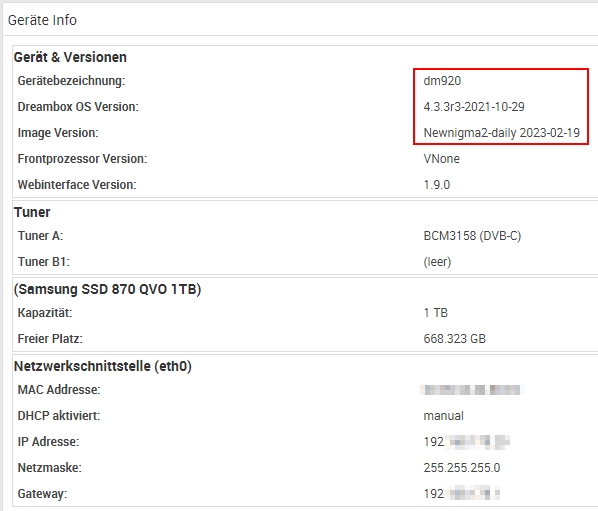Select the Frontprozessor Version value VNone
Image resolution: width=598 pixels, height=511 pixels.
pyautogui.click(x=441, y=159)
